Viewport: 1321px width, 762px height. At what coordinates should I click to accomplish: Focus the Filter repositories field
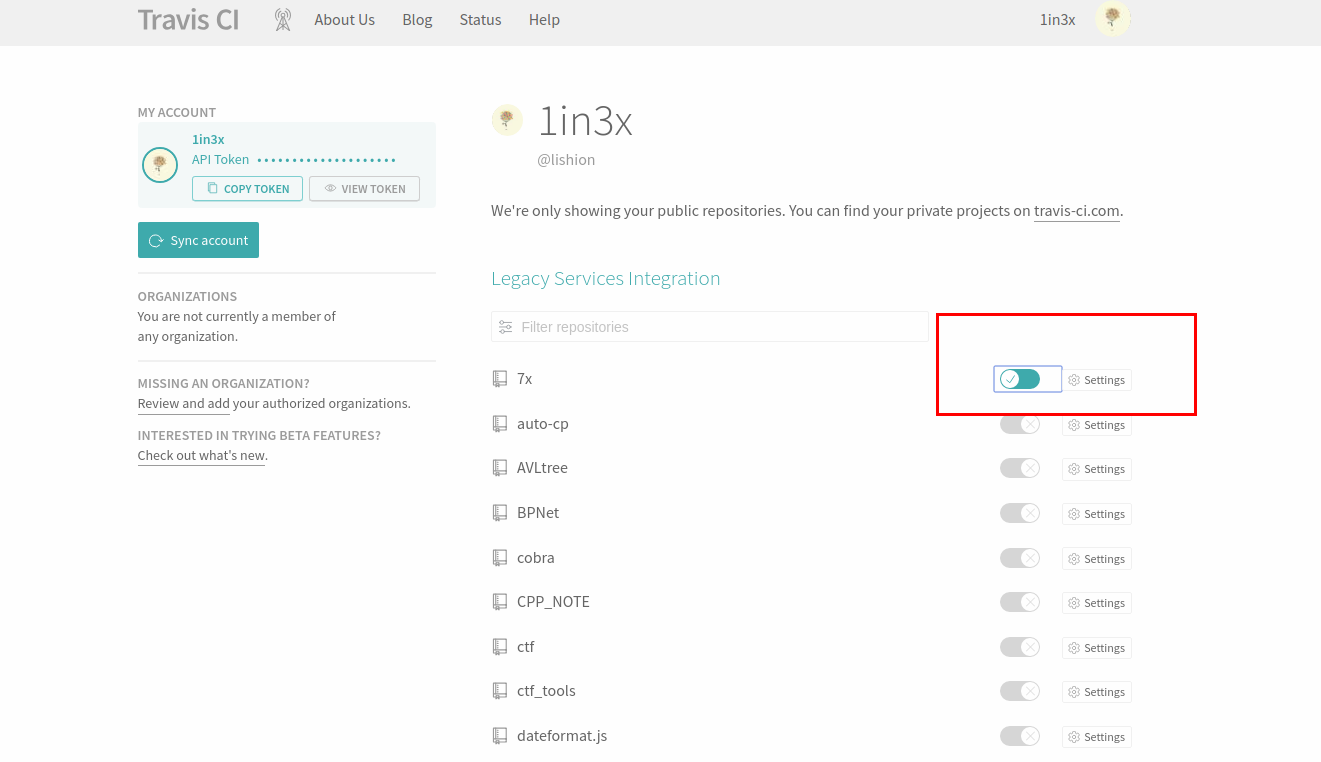pyautogui.click(x=720, y=327)
